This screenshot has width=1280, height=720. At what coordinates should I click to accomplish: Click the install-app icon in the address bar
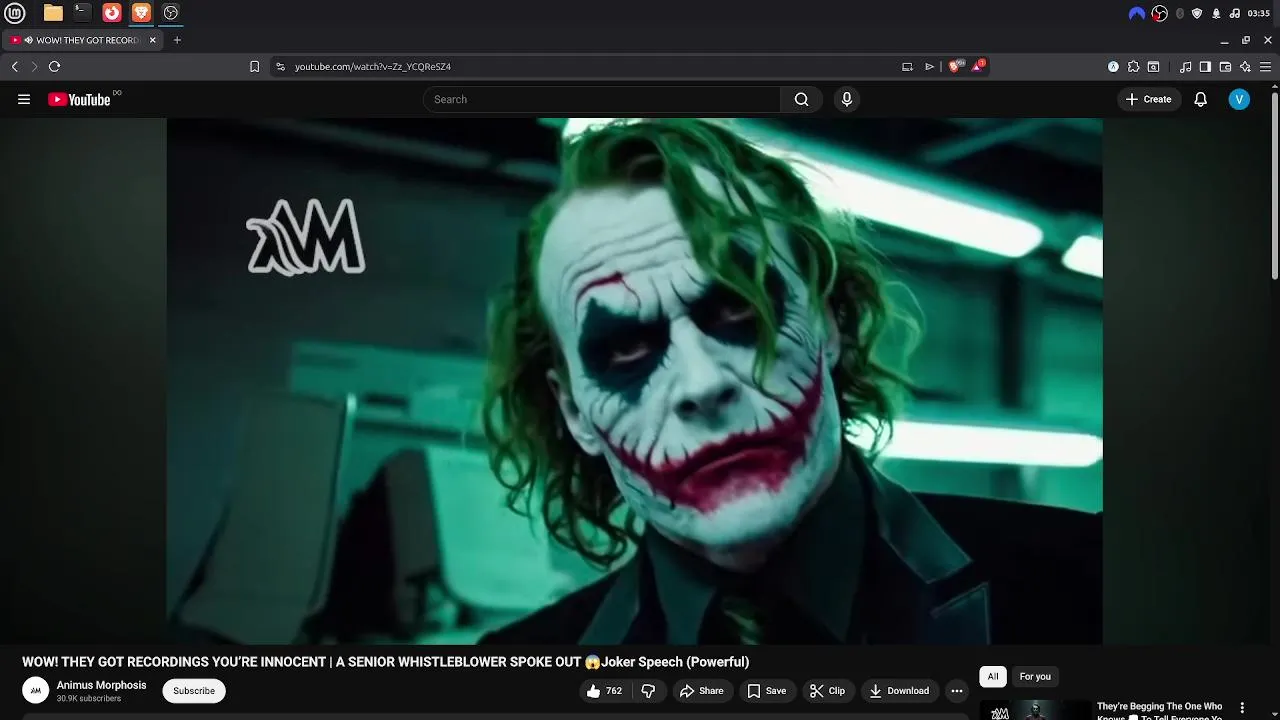coord(907,66)
